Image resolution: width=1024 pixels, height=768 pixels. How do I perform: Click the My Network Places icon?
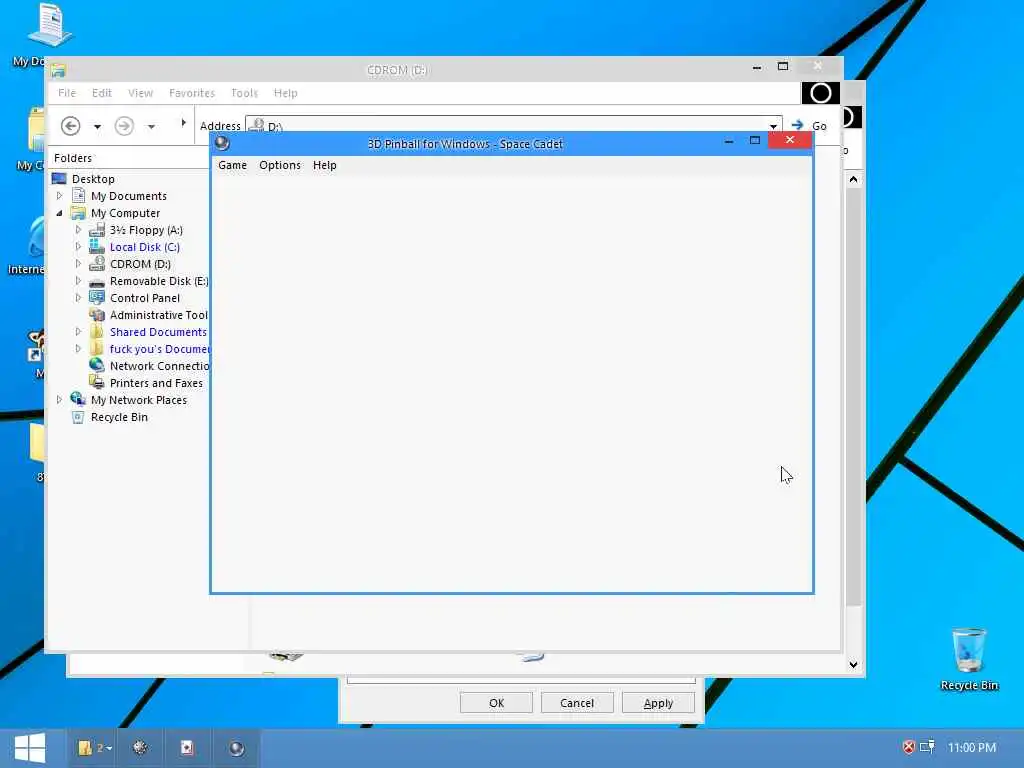[x=78, y=399]
